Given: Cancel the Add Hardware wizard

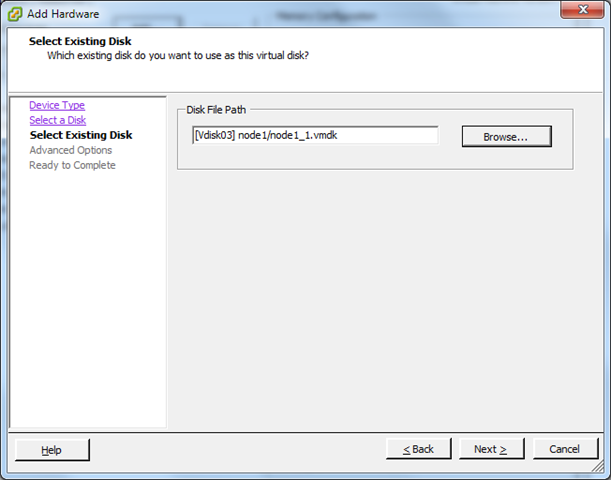Looking at the screenshot, I should coord(566,449).
